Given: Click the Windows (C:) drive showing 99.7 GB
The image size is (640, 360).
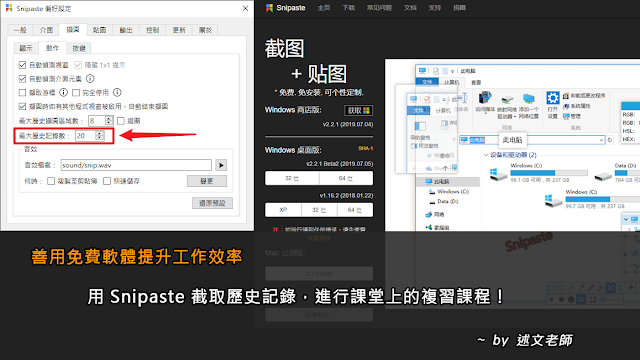Looking at the screenshot, I should 553,200.
